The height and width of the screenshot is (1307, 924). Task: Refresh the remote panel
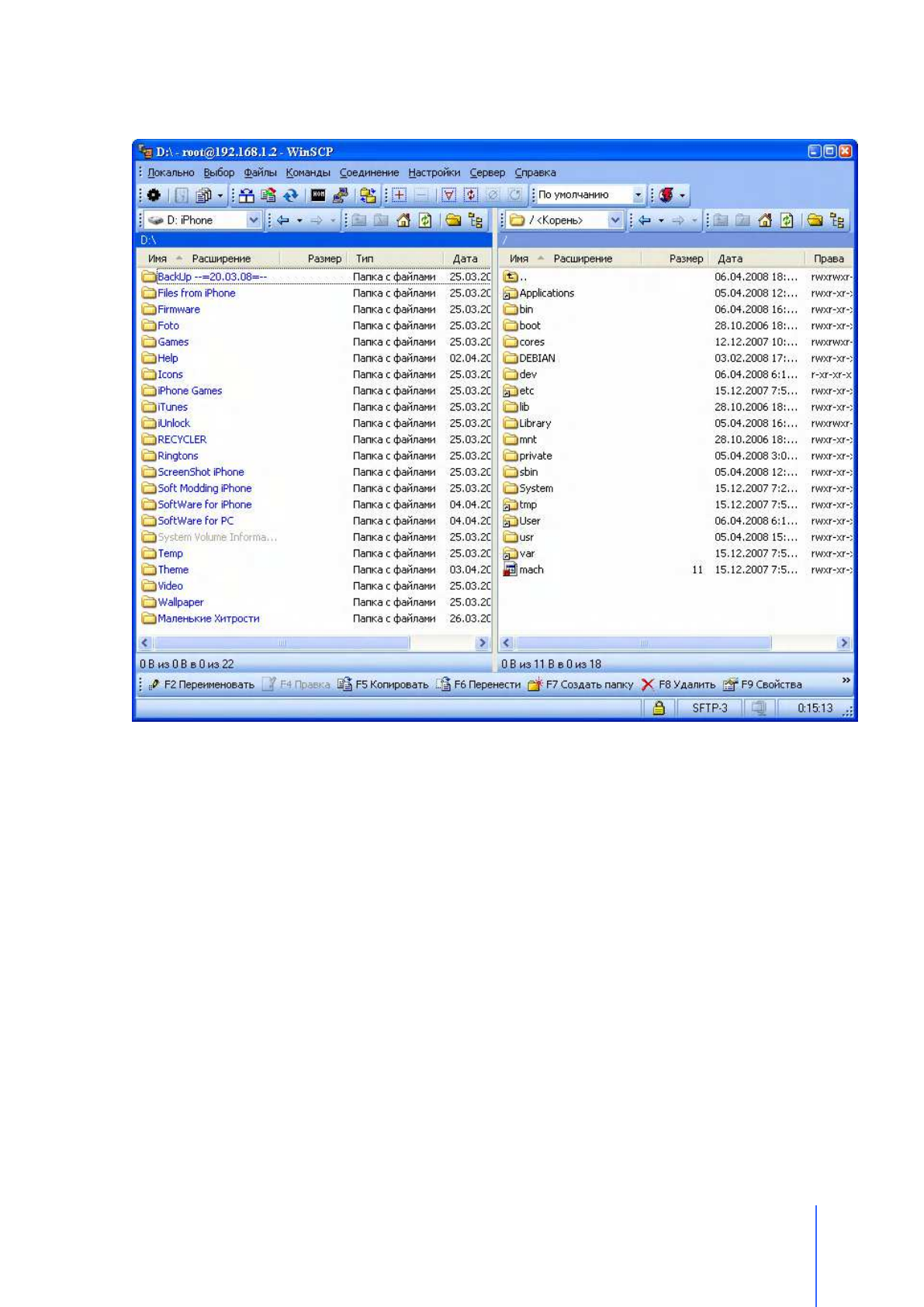pyautogui.click(x=787, y=220)
